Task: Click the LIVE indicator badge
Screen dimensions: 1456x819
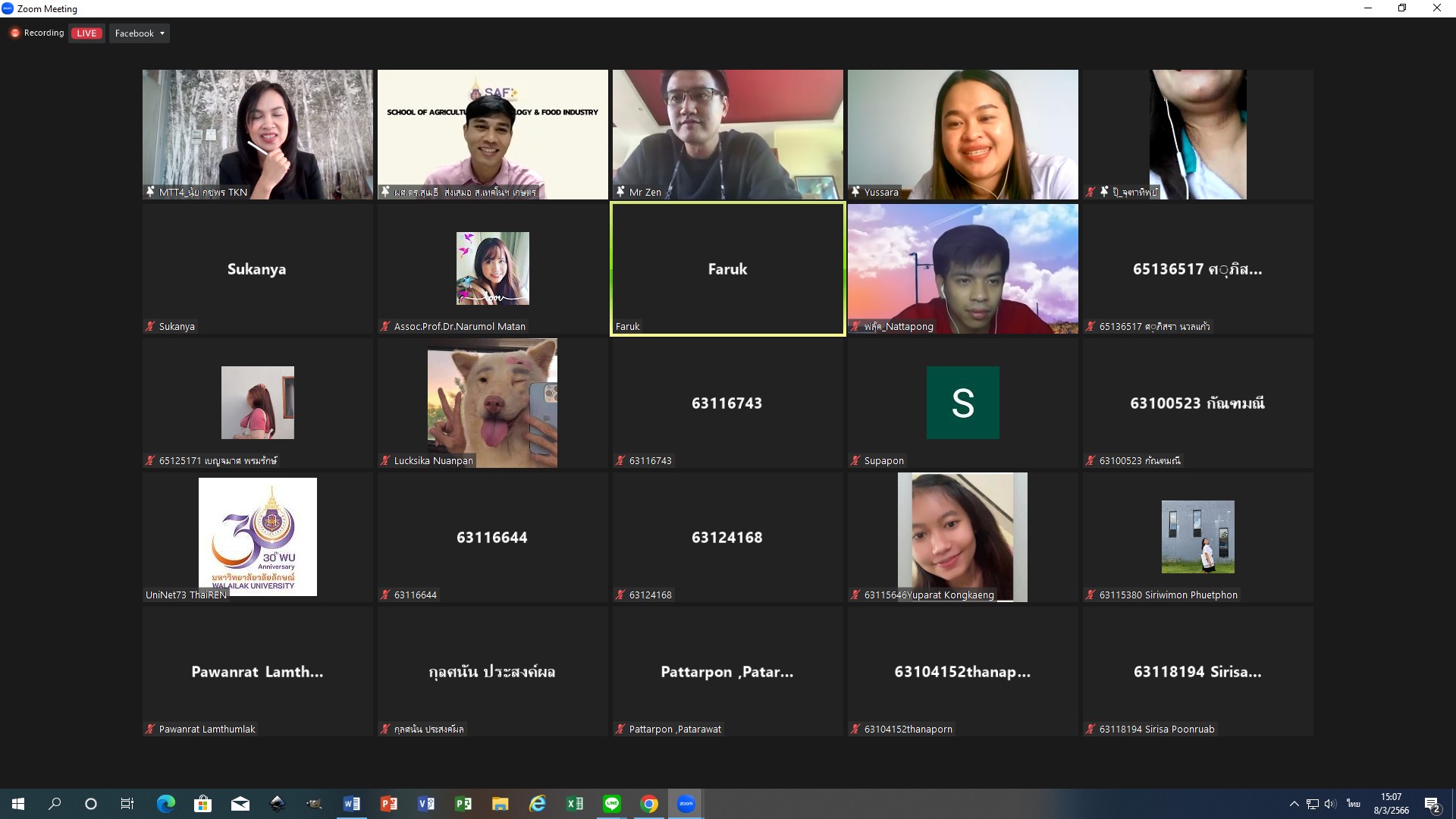Action: point(86,33)
